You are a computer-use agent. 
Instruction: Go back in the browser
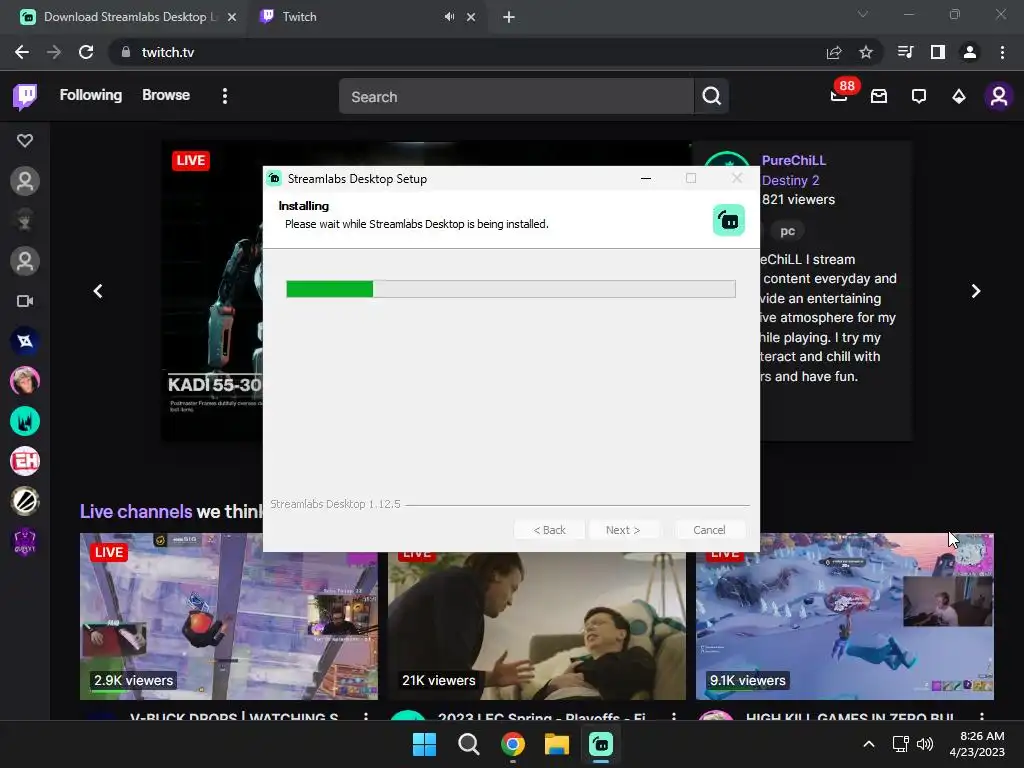point(22,52)
